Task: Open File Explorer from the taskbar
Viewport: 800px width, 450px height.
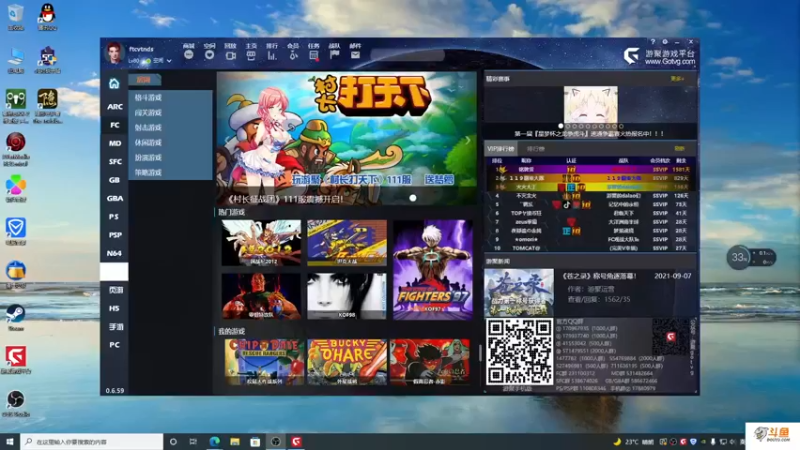Action: pyautogui.click(x=235, y=441)
